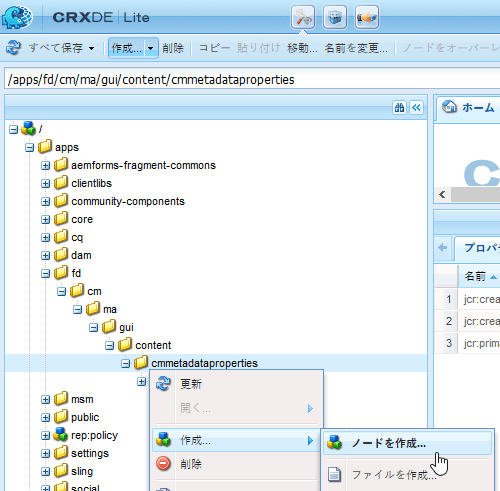
Task: Click the 作成... toolbar button
Action: pyautogui.click(x=127, y=48)
